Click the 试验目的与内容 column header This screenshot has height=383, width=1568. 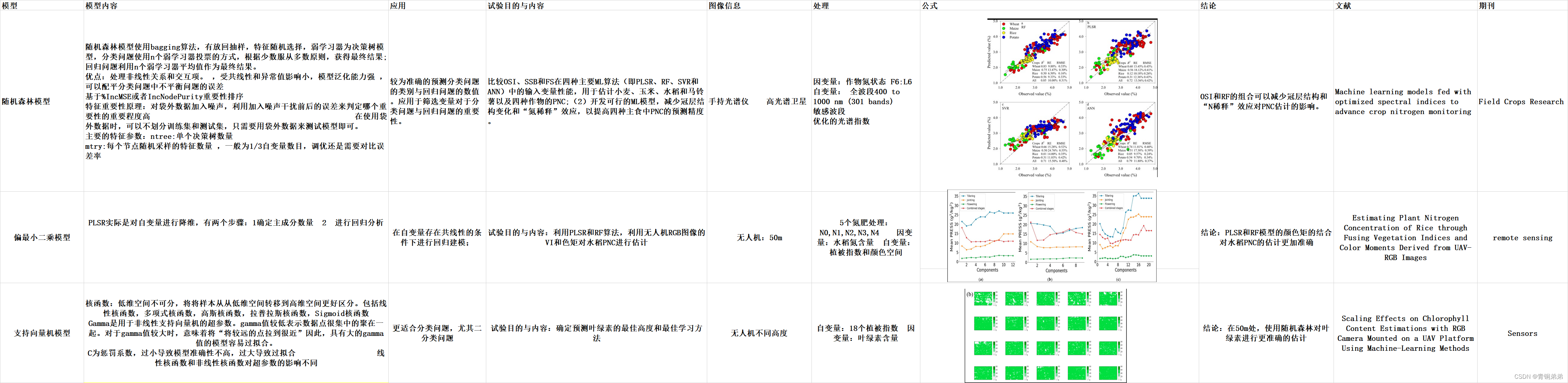pos(516,5)
